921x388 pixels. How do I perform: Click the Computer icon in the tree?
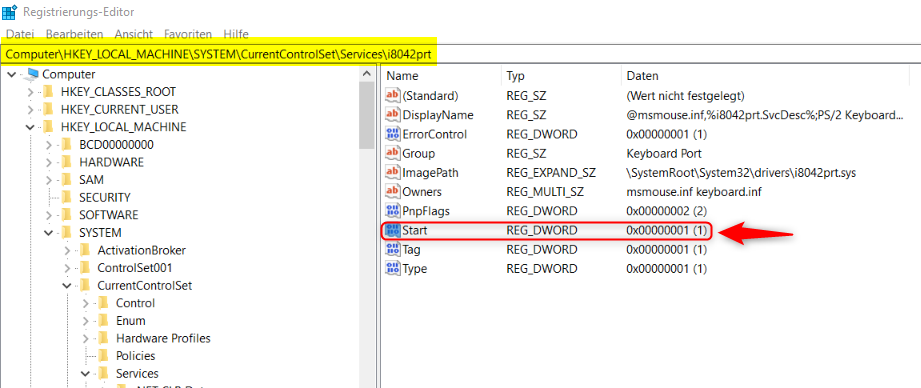33,74
